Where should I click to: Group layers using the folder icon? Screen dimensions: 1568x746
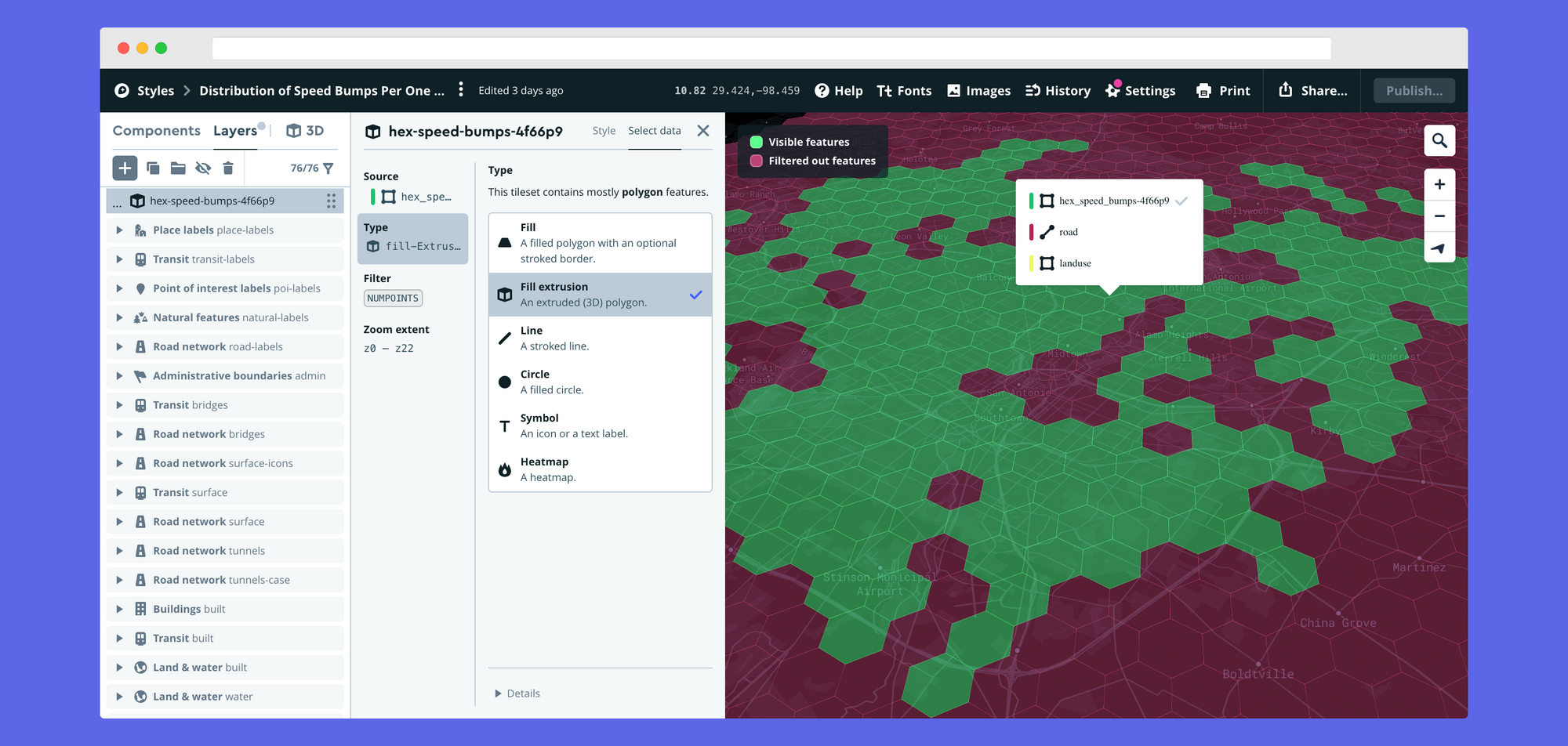point(178,168)
